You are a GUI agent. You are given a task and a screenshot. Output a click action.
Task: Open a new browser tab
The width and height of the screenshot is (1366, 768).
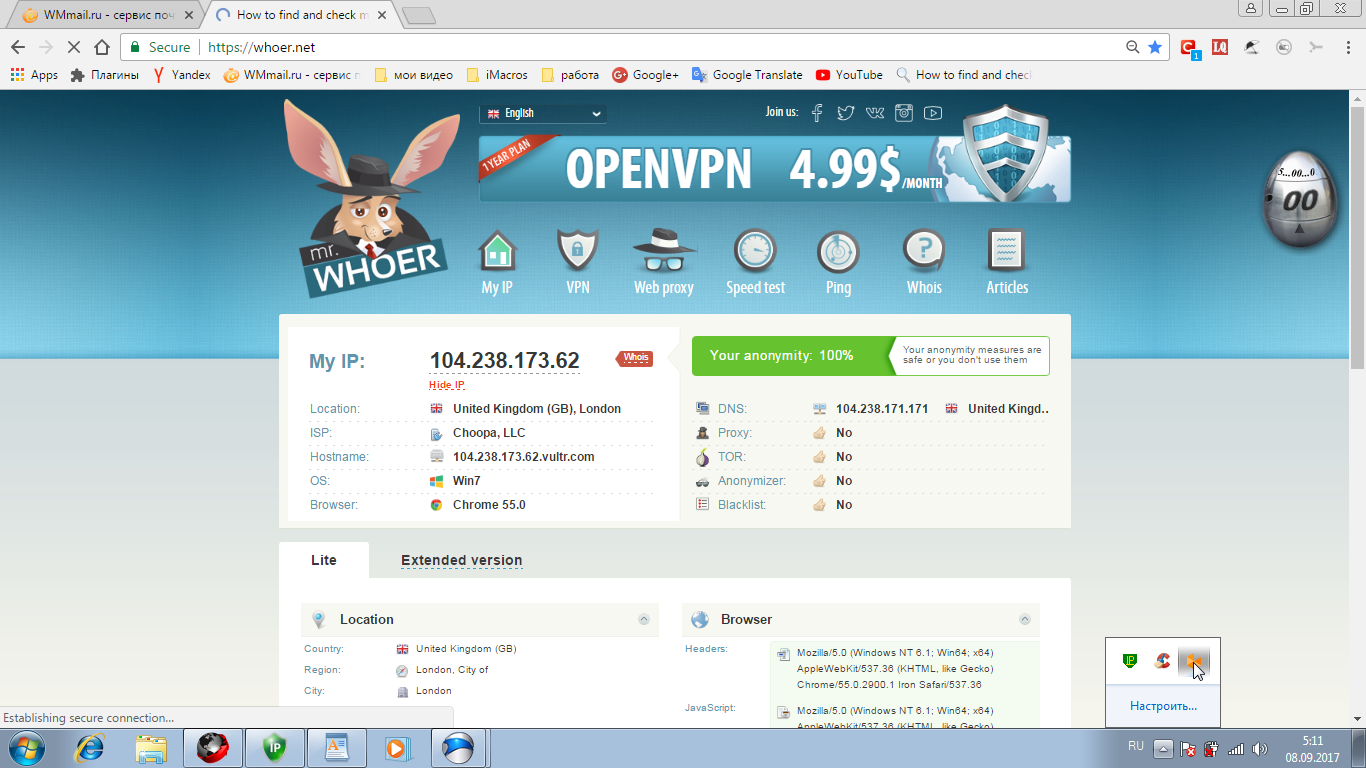coord(418,15)
